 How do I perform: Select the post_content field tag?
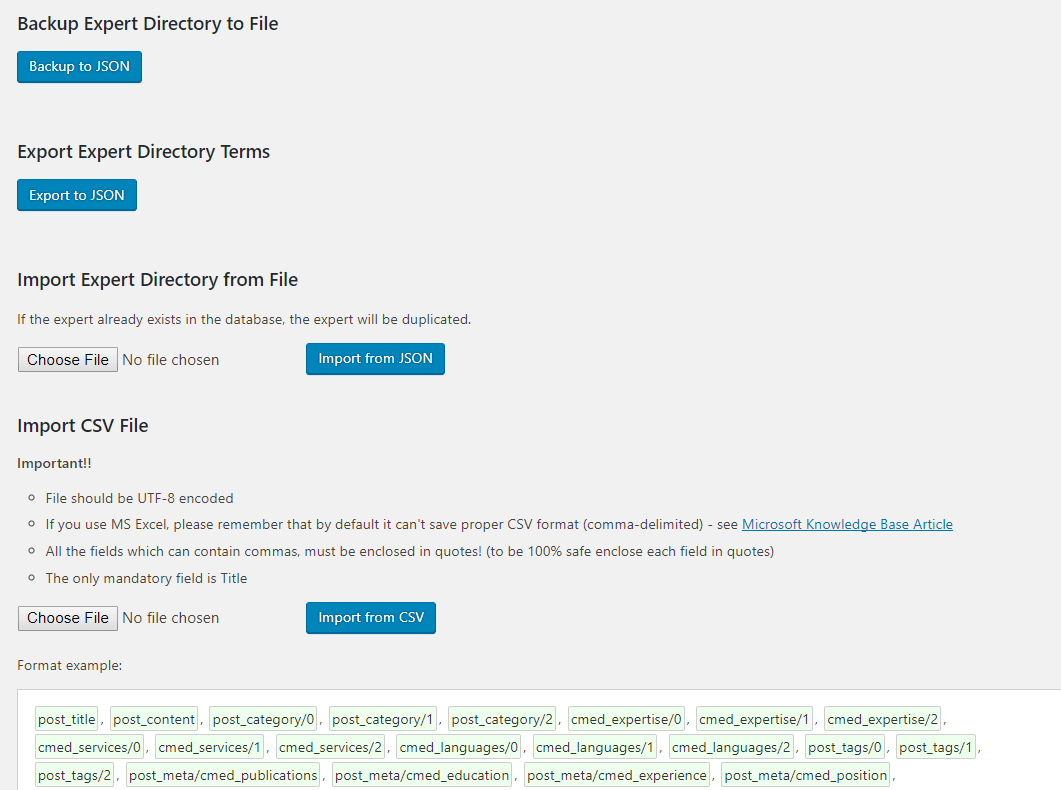click(x=154, y=719)
